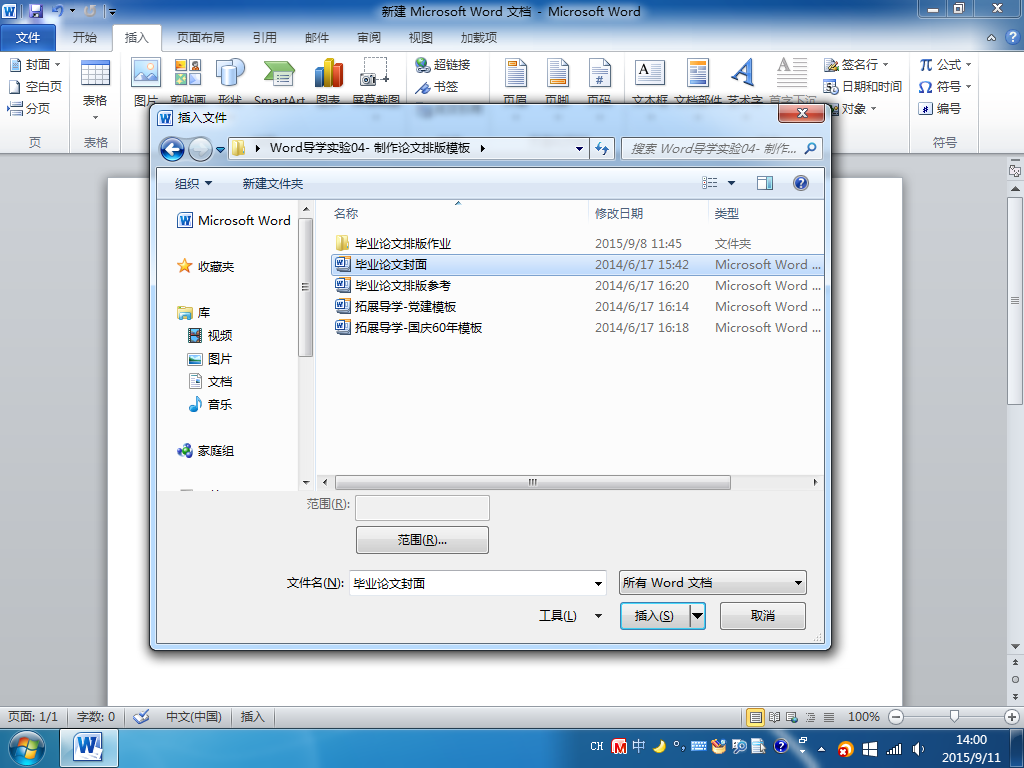Viewport: 1024px width, 768px height.
Task: Switch to Web Layout view
Action: click(792, 717)
